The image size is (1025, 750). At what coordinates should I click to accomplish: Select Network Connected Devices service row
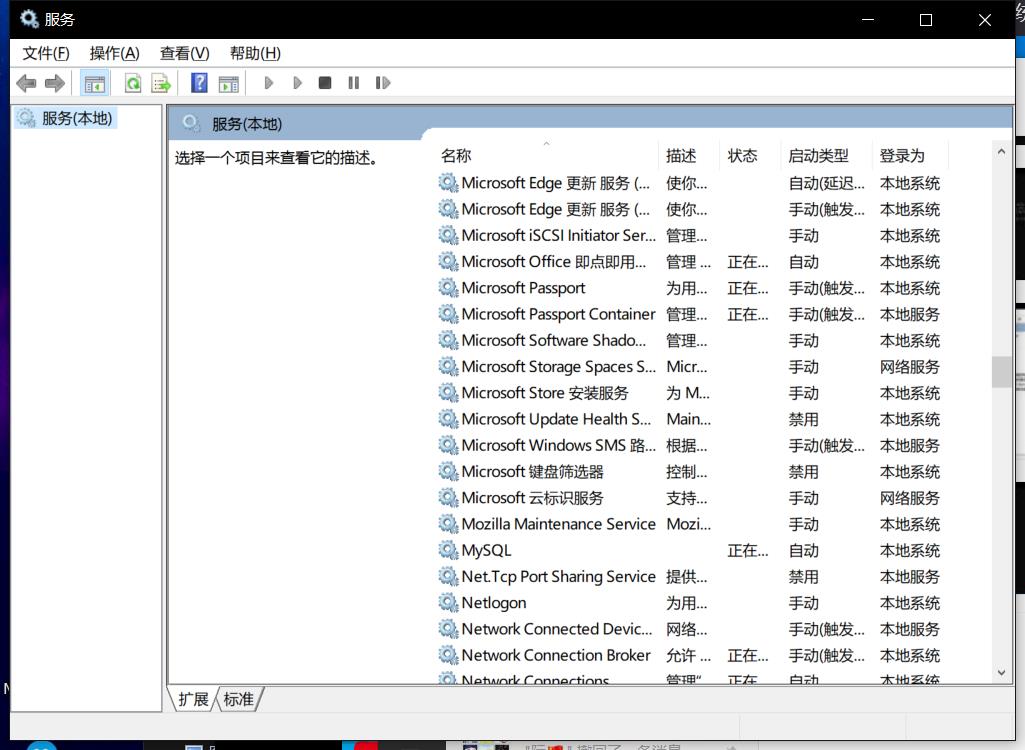(690, 629)
